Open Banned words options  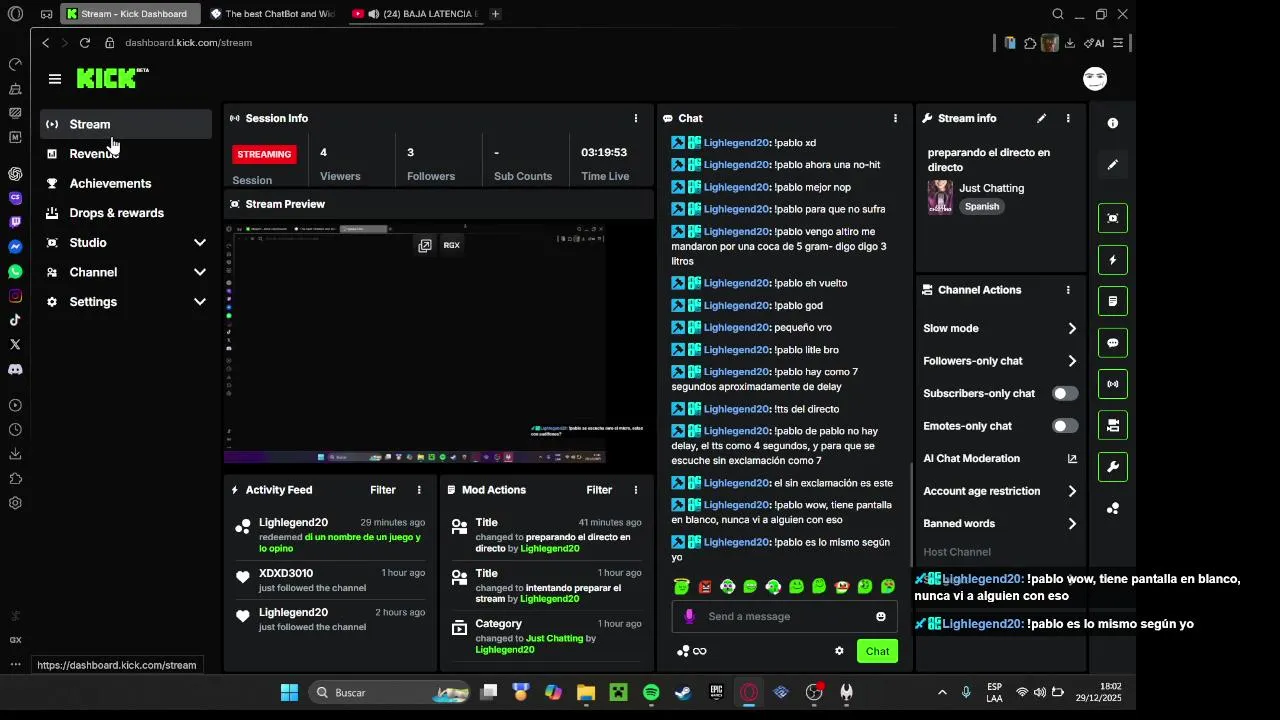tap(1000, 524)
